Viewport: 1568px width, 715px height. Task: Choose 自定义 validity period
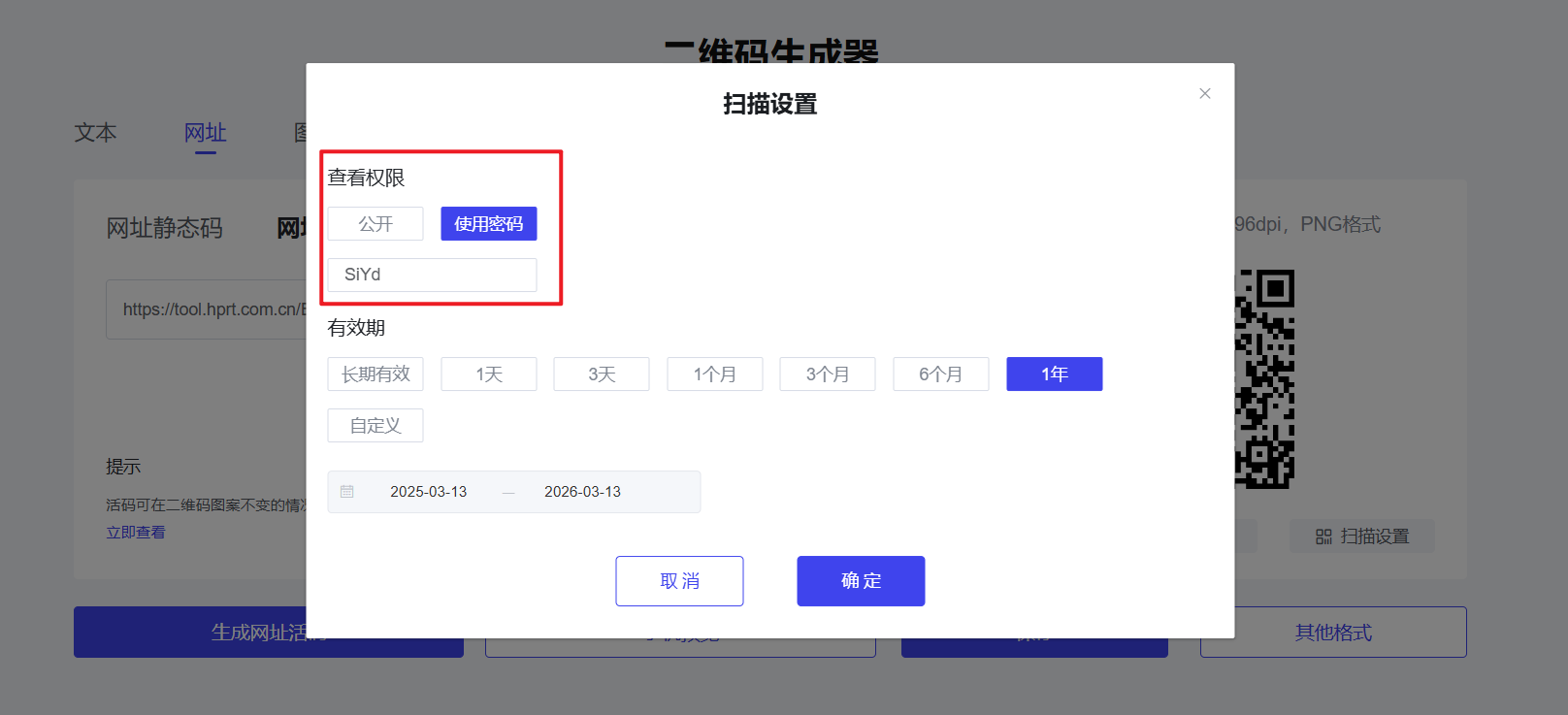coord(376,426)
